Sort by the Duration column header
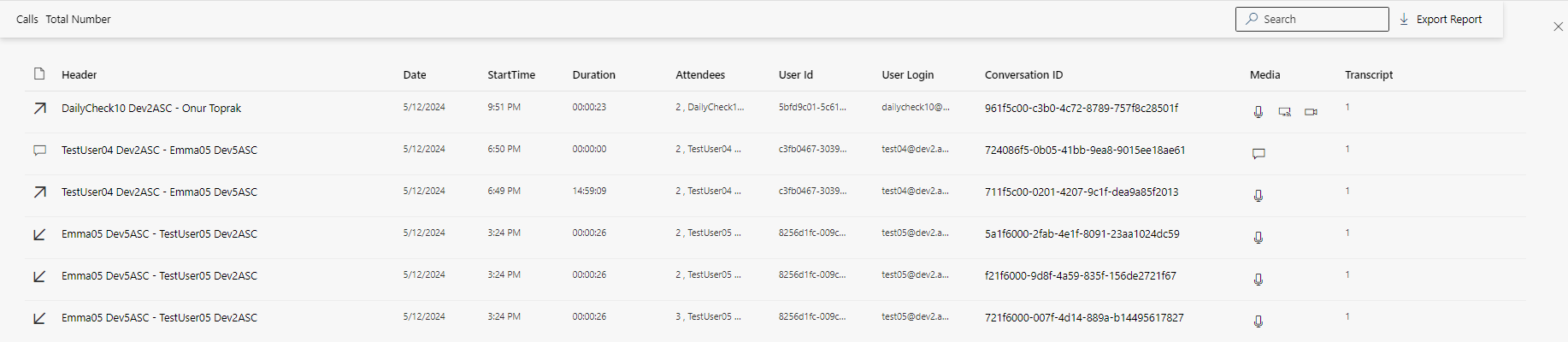Screen dimensions: 1568x342 [x=593, y=75]
